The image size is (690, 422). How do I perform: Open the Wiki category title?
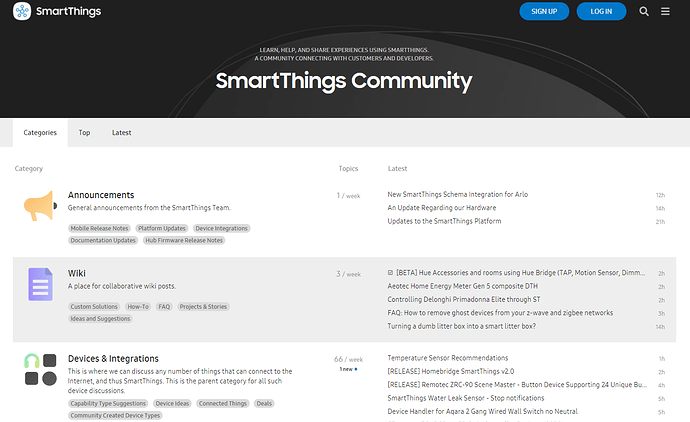point(77,273)
